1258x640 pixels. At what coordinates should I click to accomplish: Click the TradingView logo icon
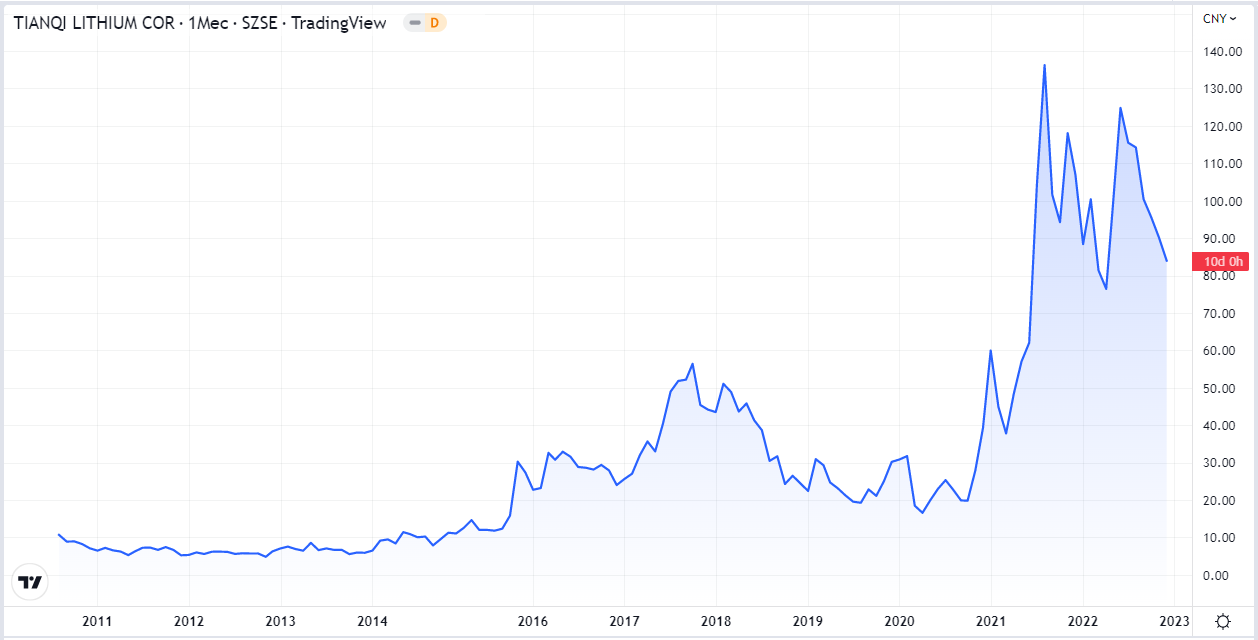pos(31,582)
